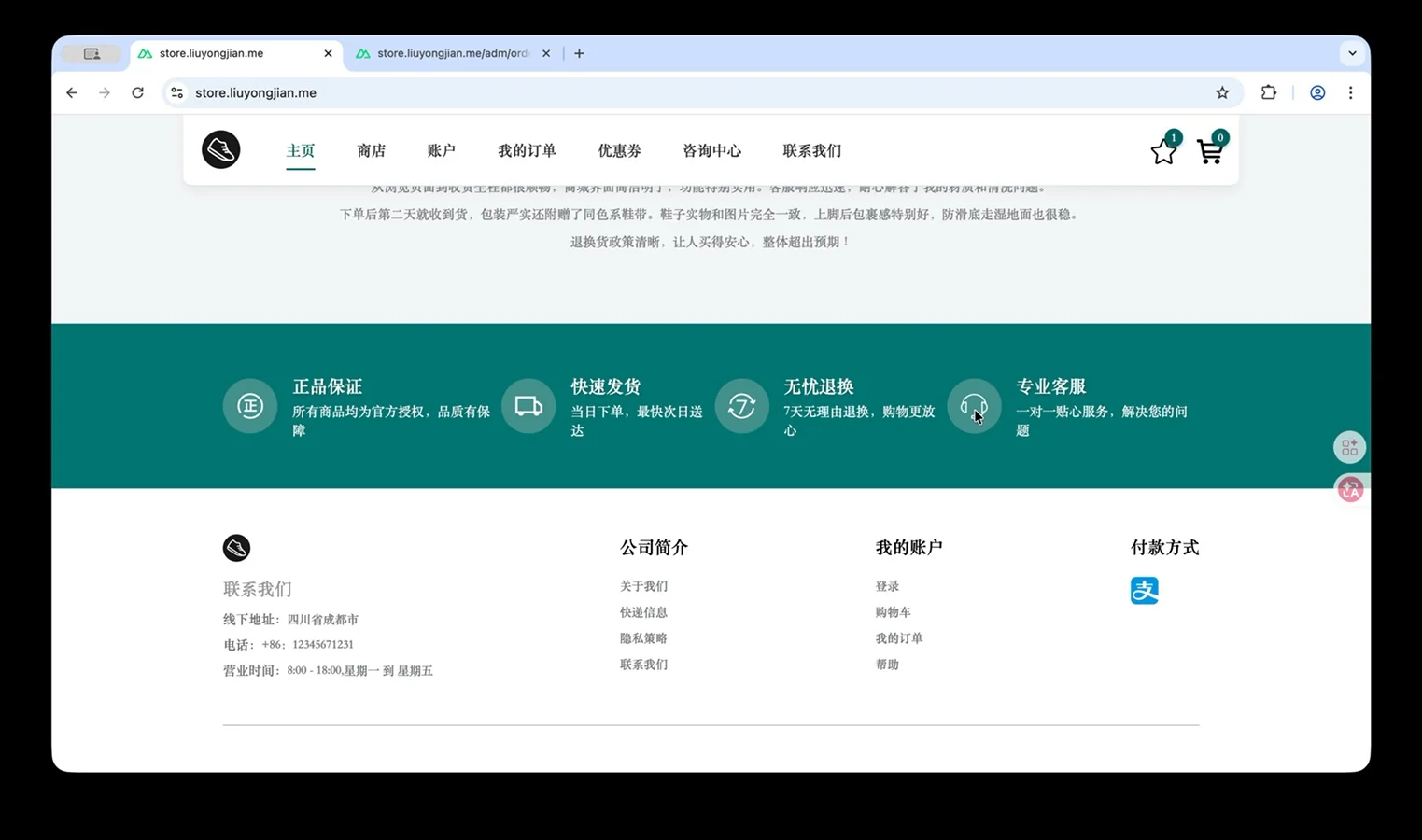Select the first store.liuyongjian.me tab

click(236, 53)
